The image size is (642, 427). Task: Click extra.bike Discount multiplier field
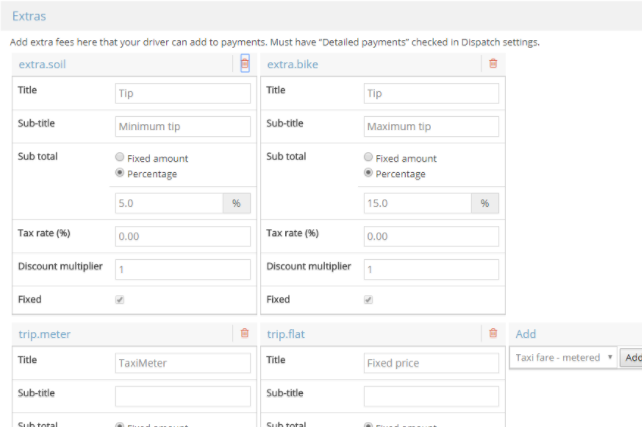point(431,269)
